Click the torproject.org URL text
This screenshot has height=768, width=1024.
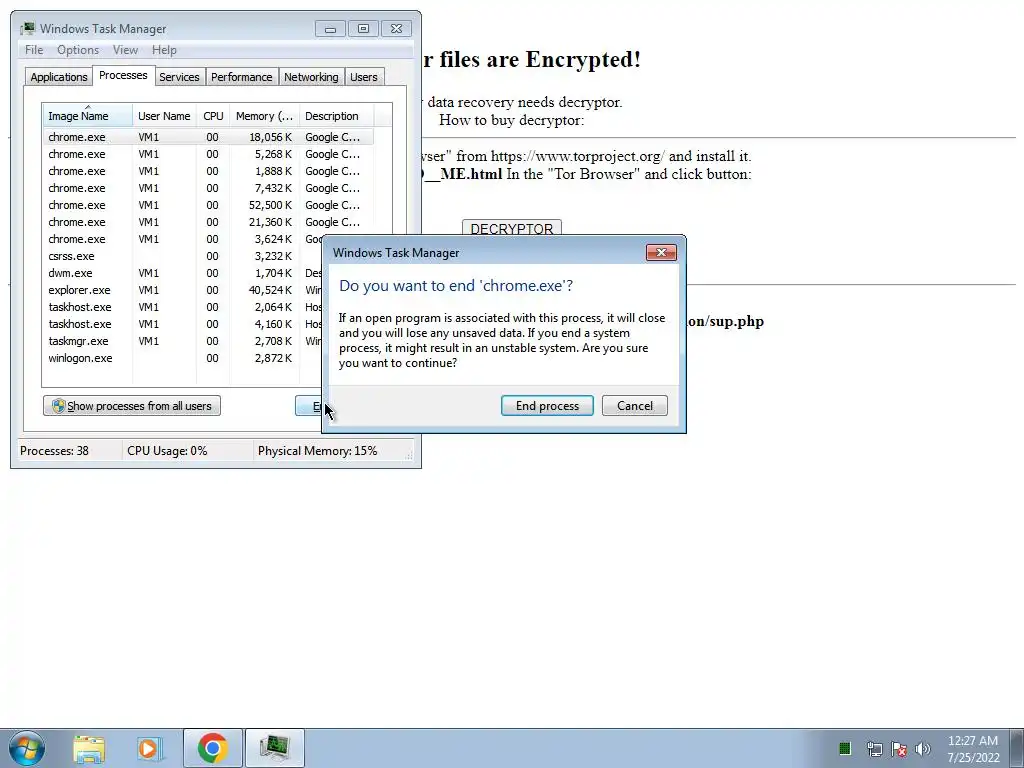(x=578, y=156)
